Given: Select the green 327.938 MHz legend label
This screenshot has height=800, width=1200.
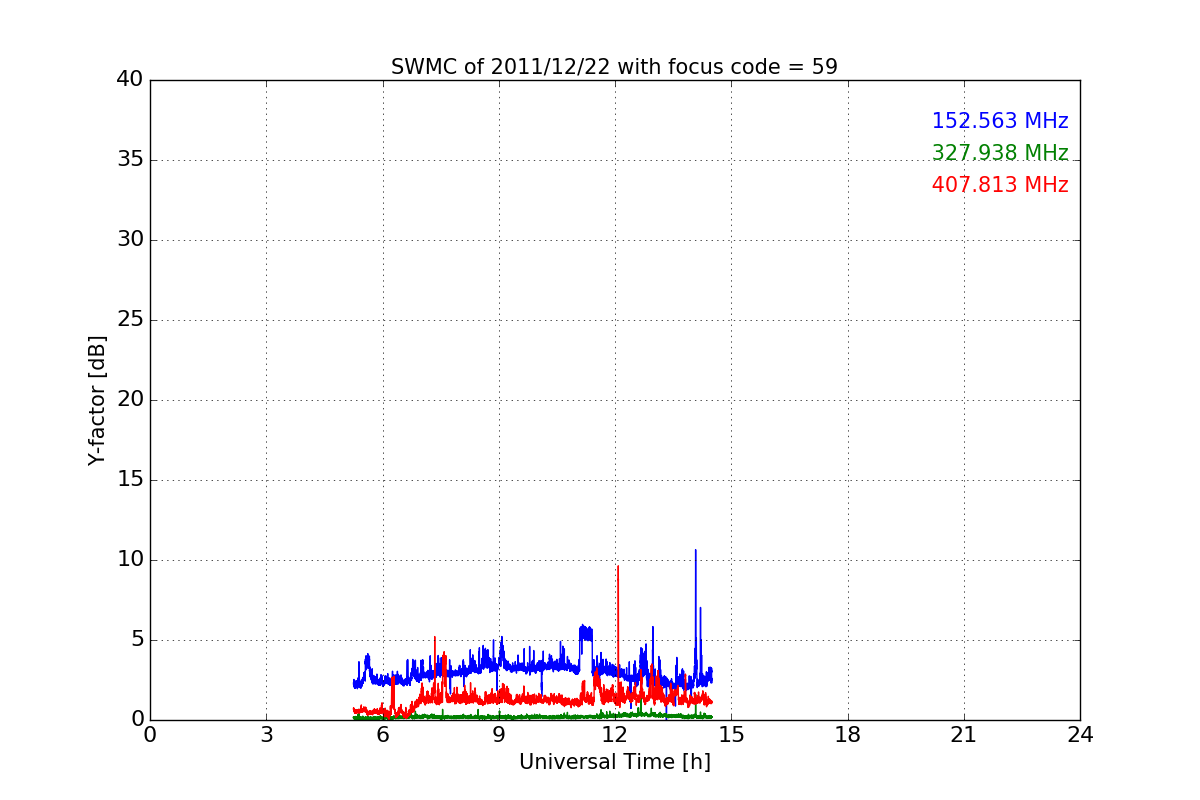Looking at the screenshot, I should (x=1000, y=153).
